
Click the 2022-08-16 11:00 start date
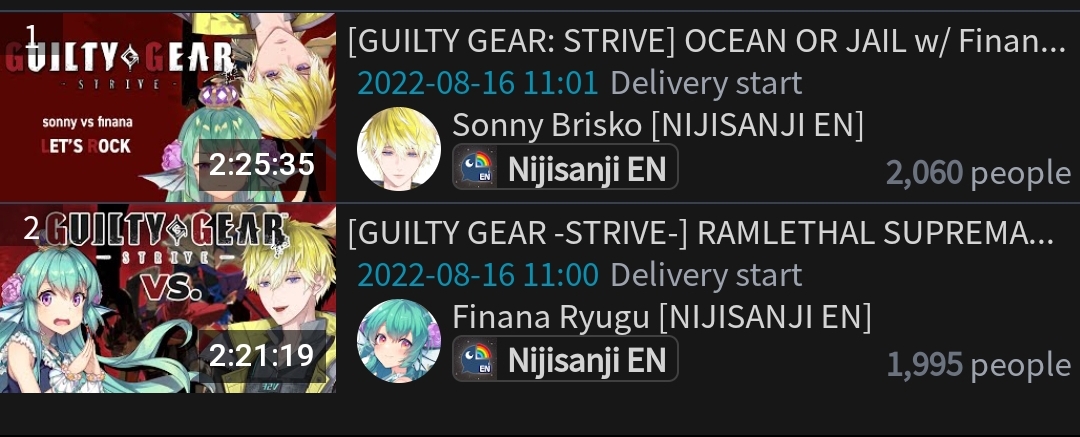tap(478, 276)
